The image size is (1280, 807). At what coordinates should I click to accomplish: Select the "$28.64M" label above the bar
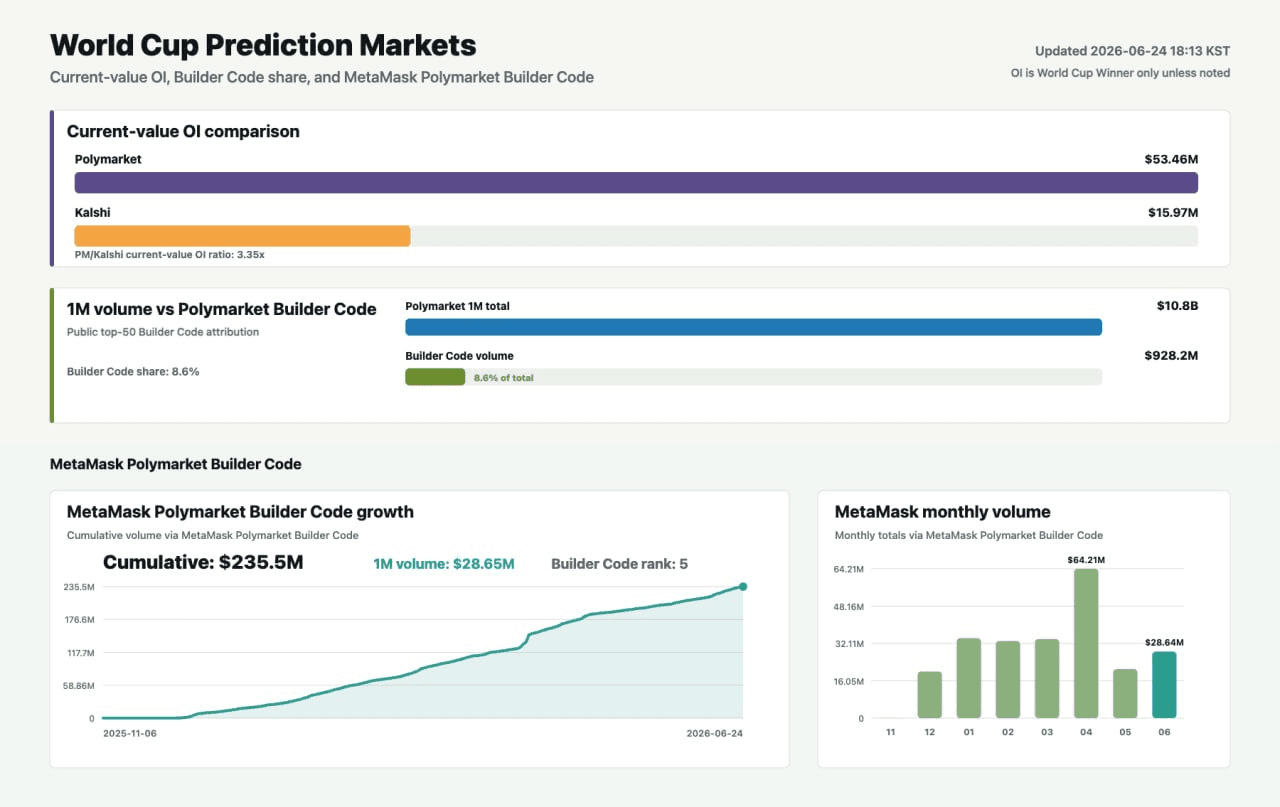point(1164,643)
